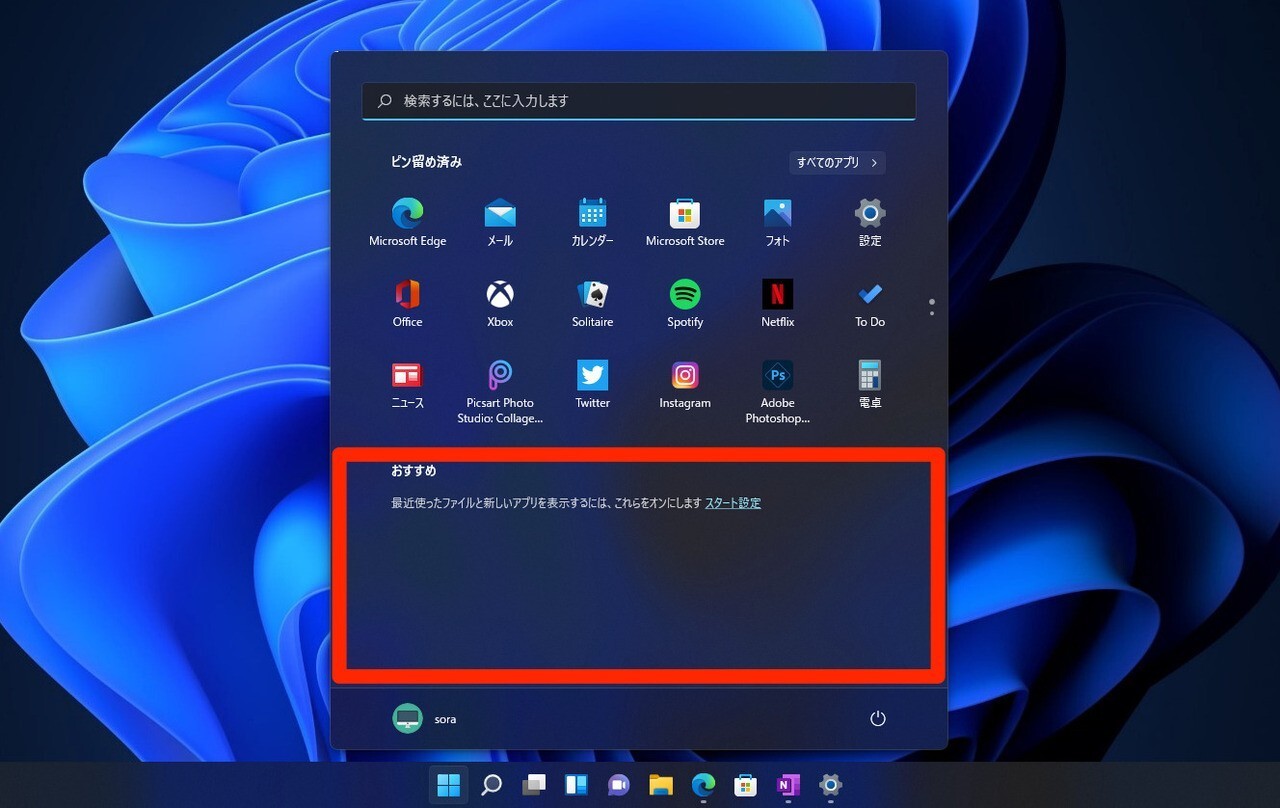Screen dimensions: 1280x808
Task: Follow the スタート設定 link
Action: [733, 503]
